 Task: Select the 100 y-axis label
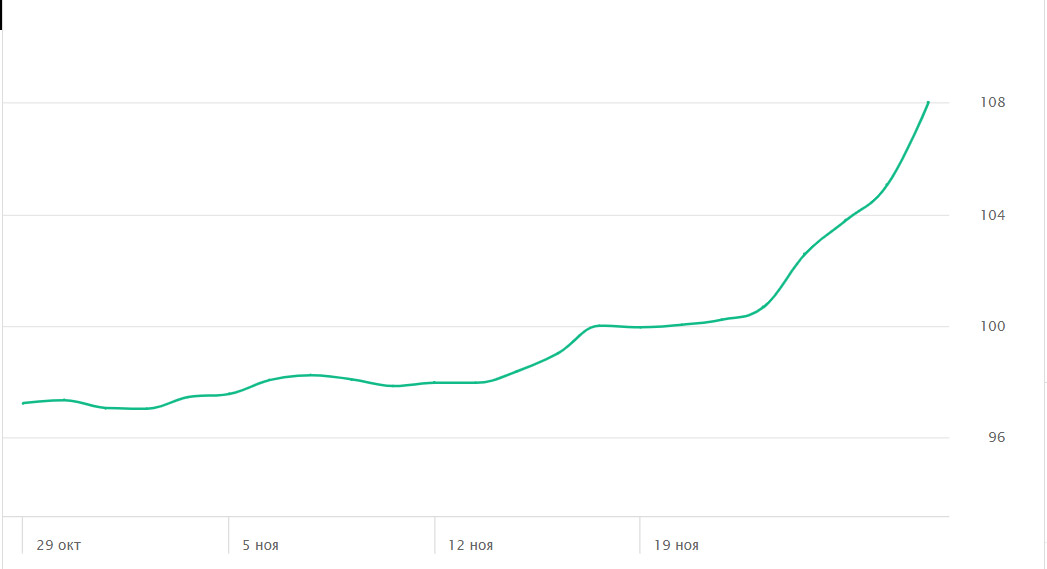pos(992,327)
